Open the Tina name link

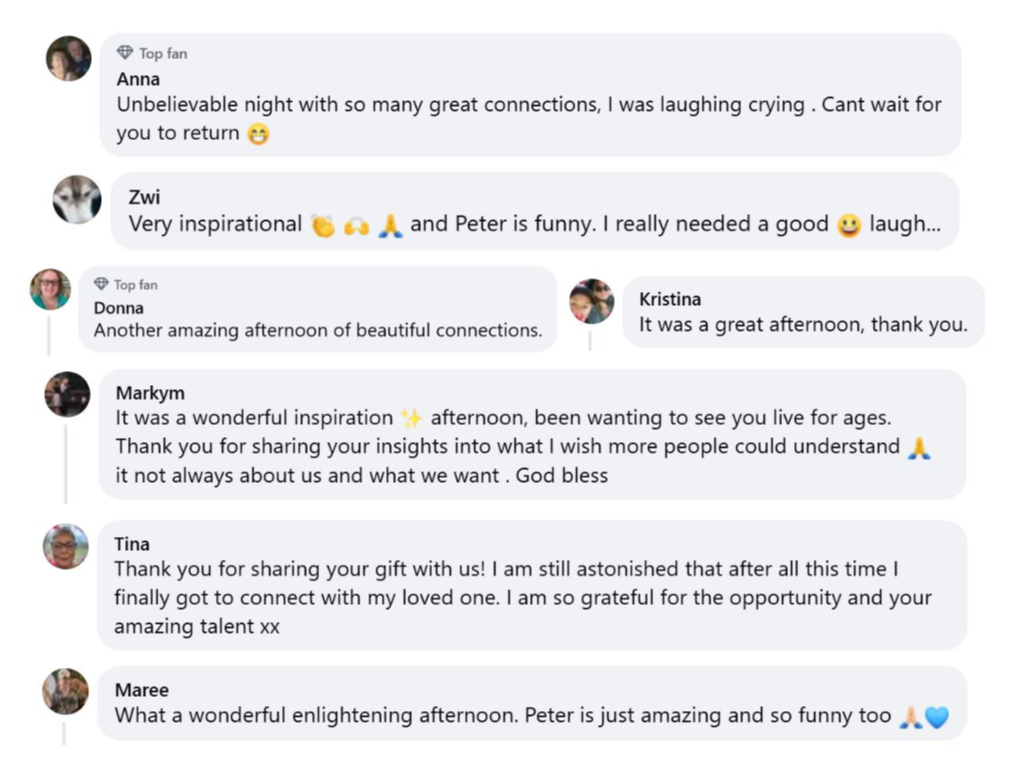point(132,544)
